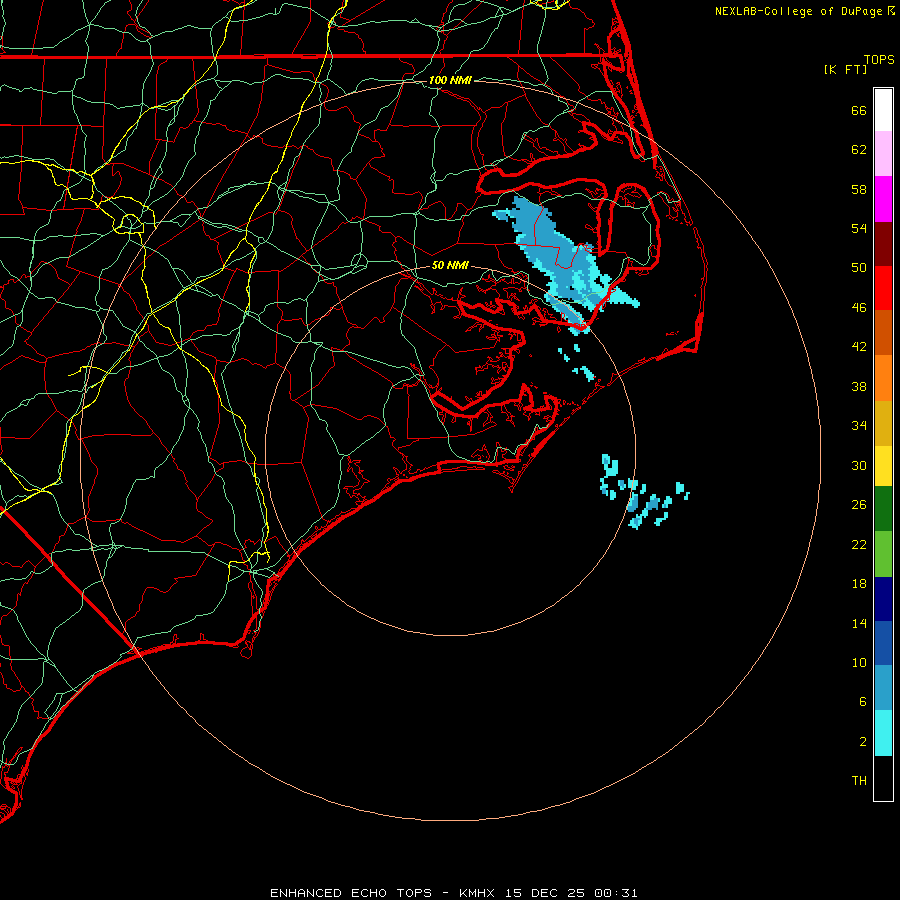Click the '58' legend value label
This screenshot has width=900, height=900.
tap(859, 189)
